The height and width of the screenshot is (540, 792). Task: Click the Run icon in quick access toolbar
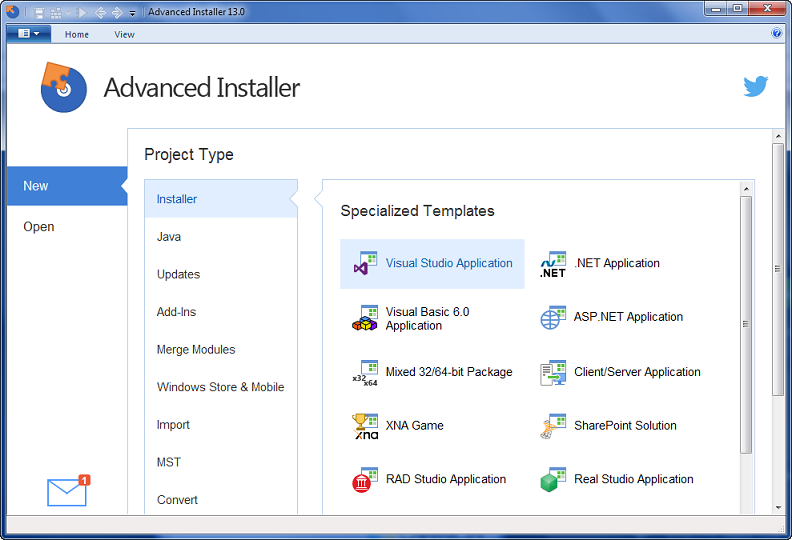point(82,12)
